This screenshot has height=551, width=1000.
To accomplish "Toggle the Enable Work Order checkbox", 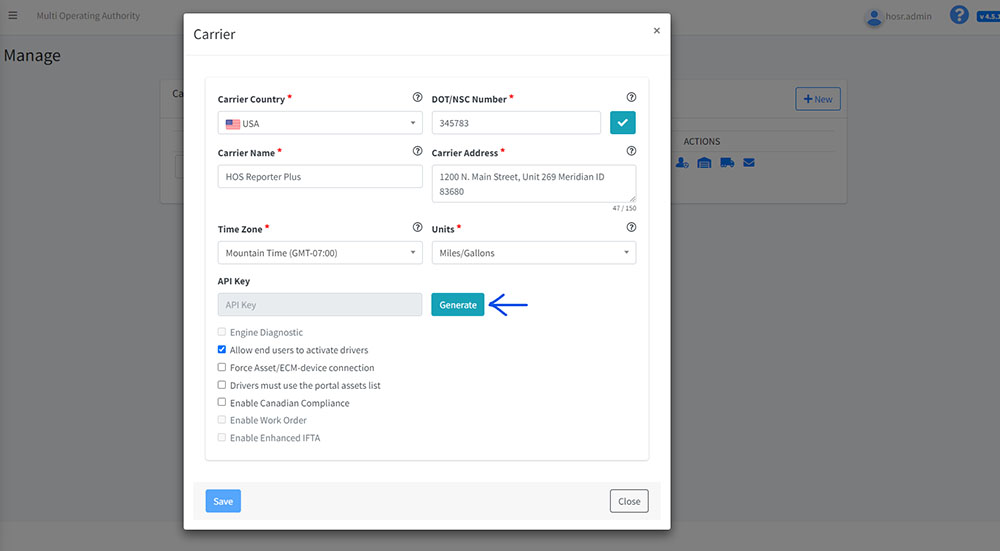I will point(222,420).
